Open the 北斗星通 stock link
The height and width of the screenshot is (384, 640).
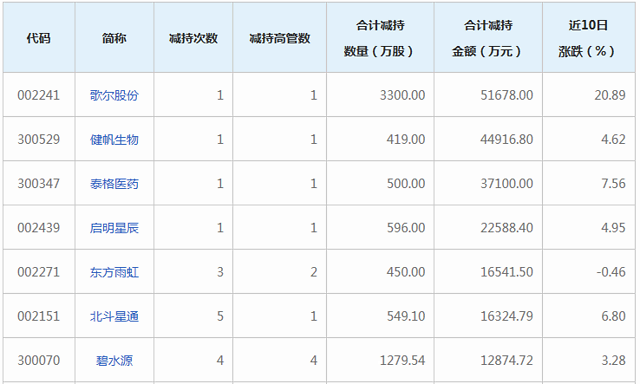pyautogui.click(x=114, y=316)
